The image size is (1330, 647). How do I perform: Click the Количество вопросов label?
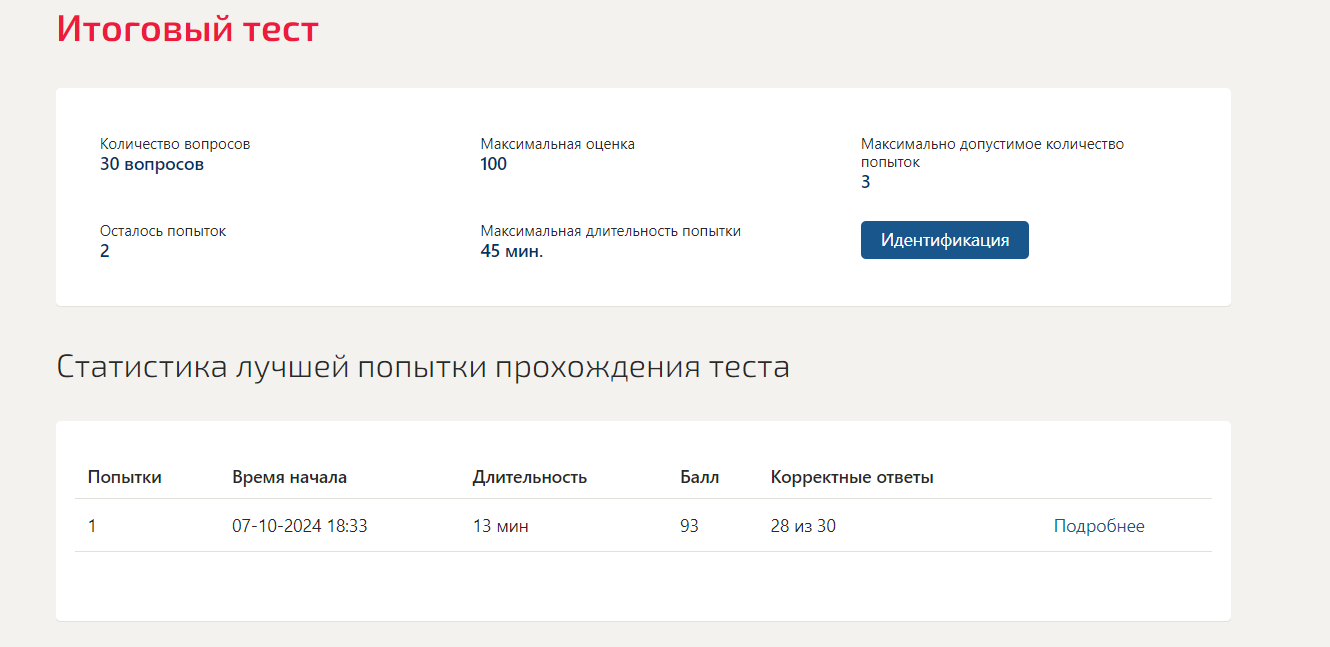(175, 144)
